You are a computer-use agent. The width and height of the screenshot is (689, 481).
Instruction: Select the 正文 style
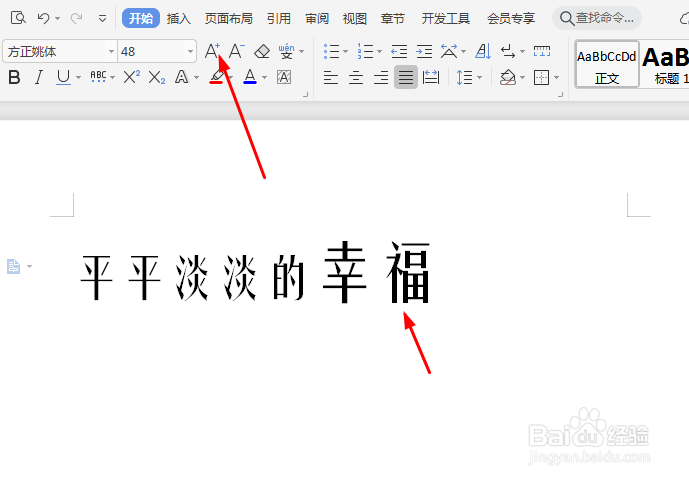607,65
